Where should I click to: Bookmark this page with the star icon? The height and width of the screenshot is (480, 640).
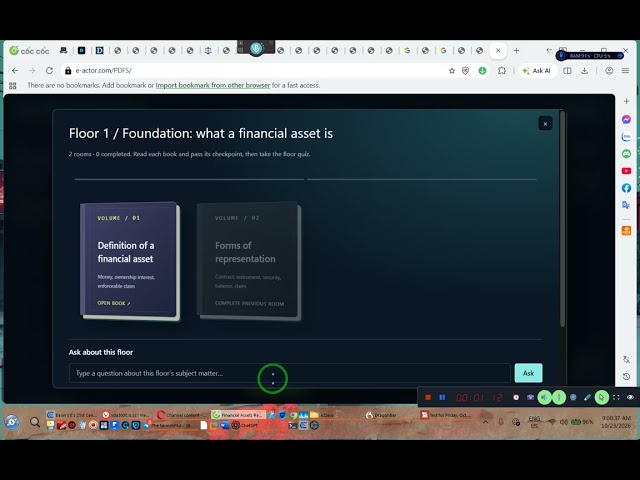click(452, 71)
